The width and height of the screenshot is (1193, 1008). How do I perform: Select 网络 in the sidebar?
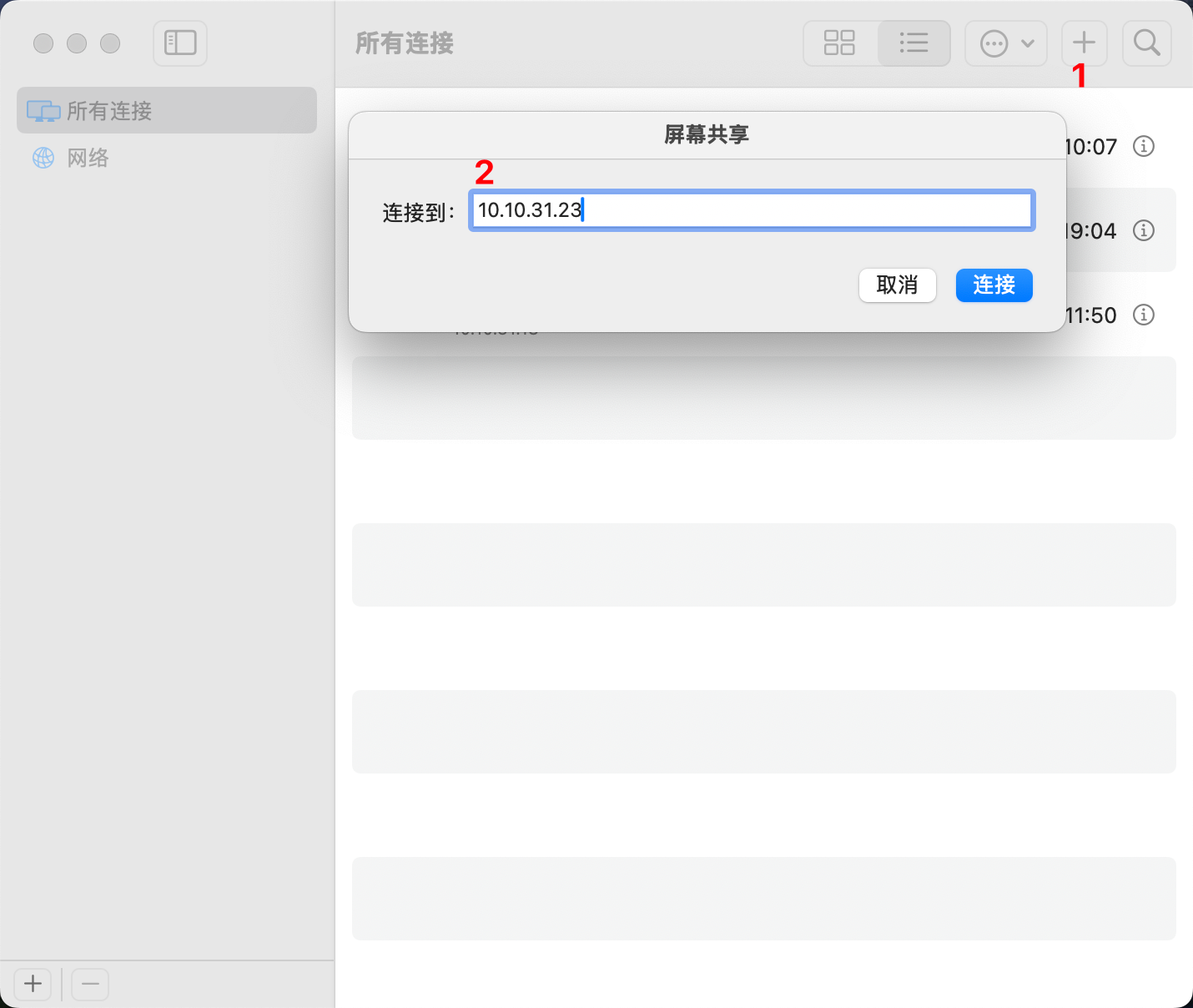88,158
